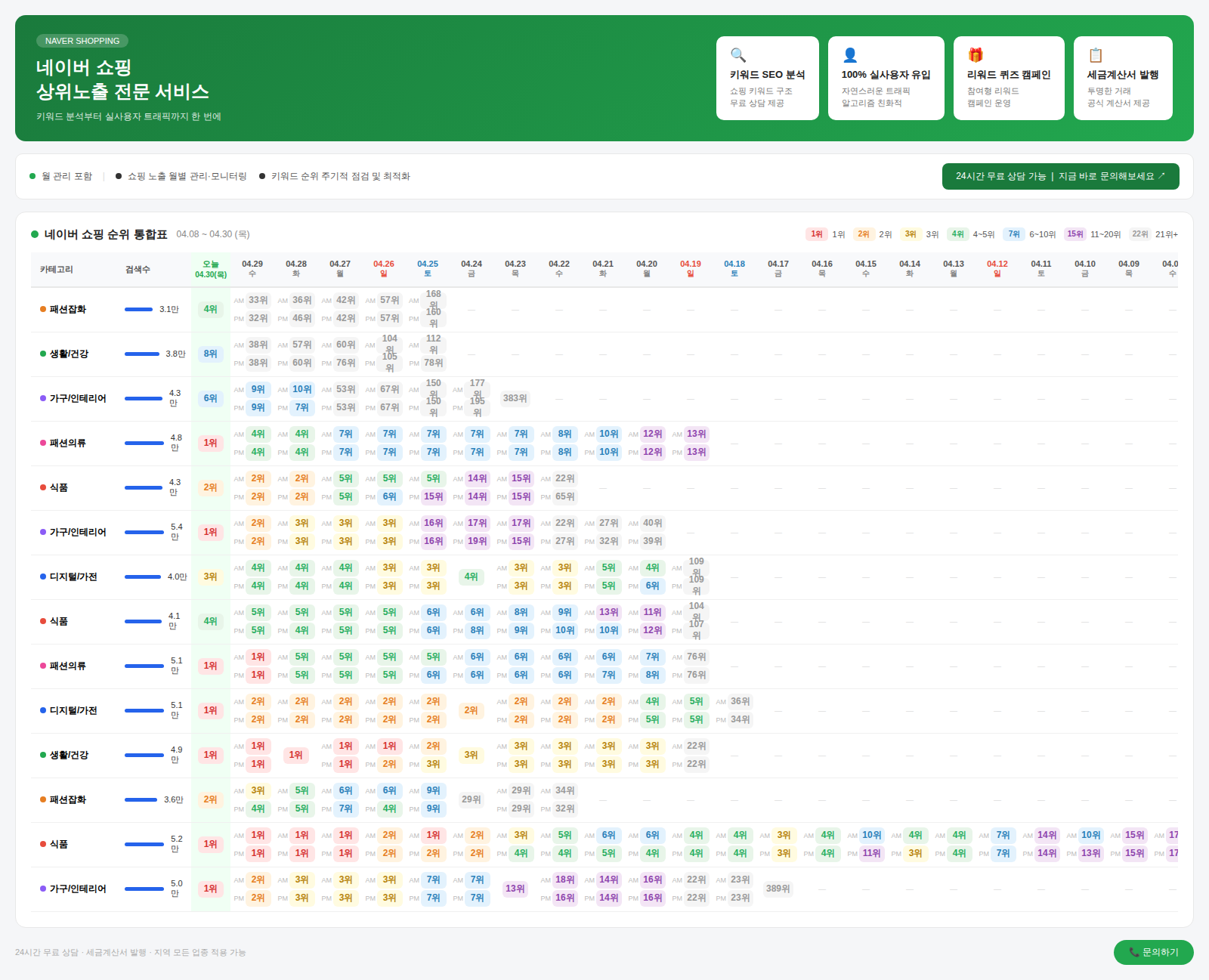Click the gray 22위 legend swatch
The image size is (1209, 980).
click(1139, 234)
